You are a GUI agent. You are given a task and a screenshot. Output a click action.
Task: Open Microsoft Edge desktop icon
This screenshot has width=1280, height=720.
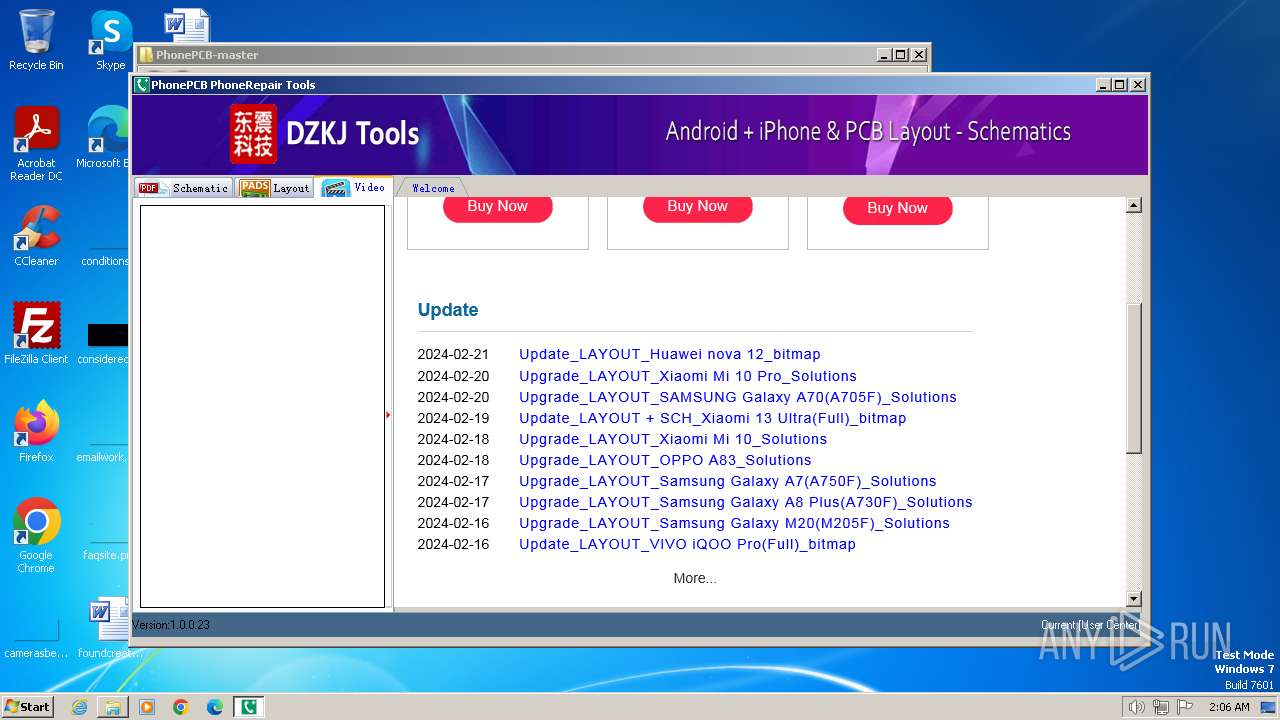click(104, 138)
